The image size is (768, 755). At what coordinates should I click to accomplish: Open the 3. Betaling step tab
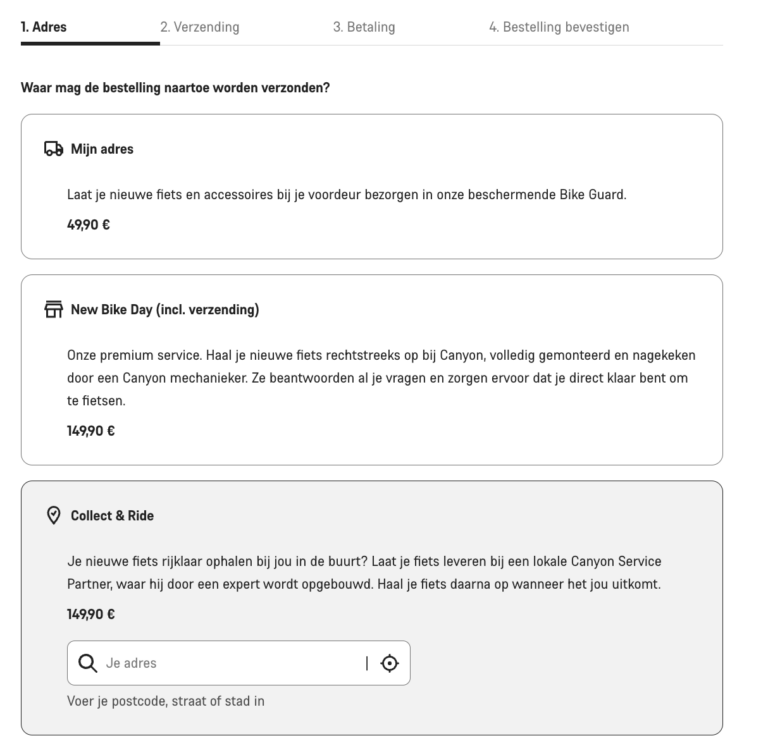pyautogui.click(x=364, y=27)
